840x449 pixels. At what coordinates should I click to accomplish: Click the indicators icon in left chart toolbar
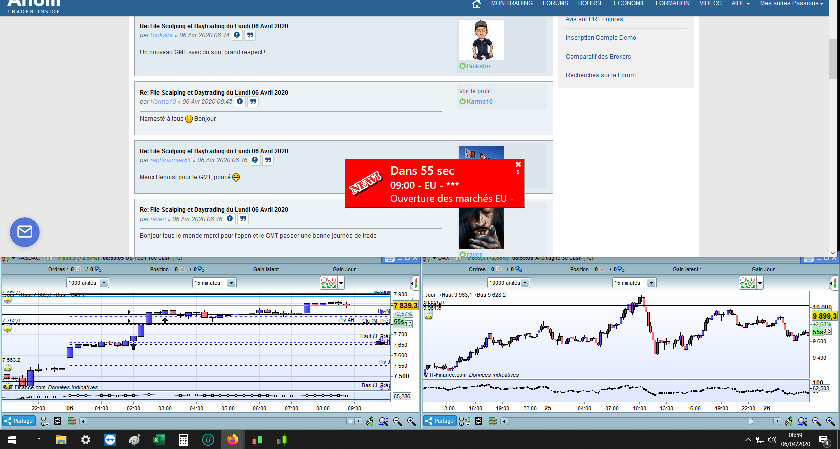click(x=71, y=421)
